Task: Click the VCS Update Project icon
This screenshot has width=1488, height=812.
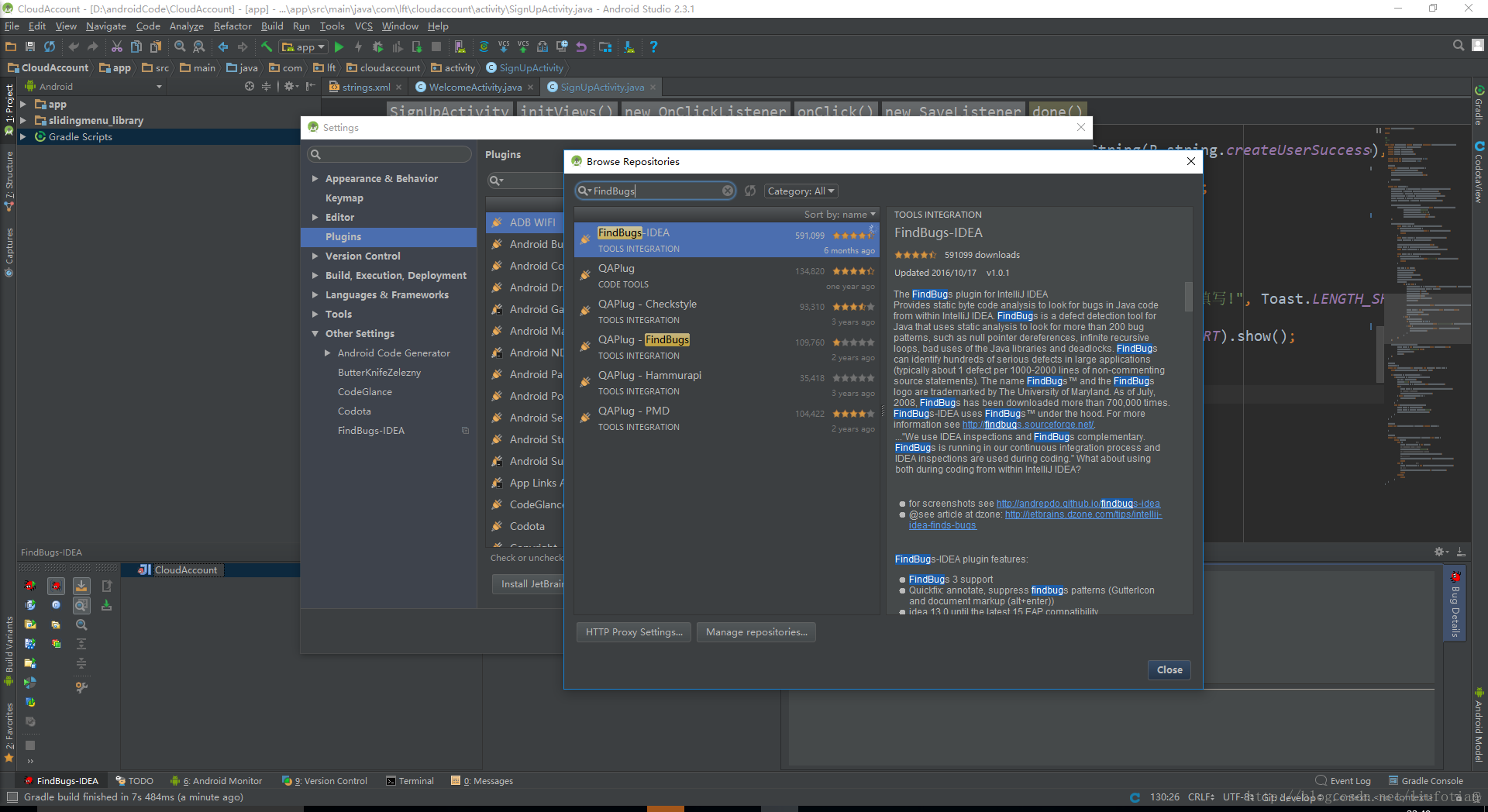Action: tap(504, 47)
